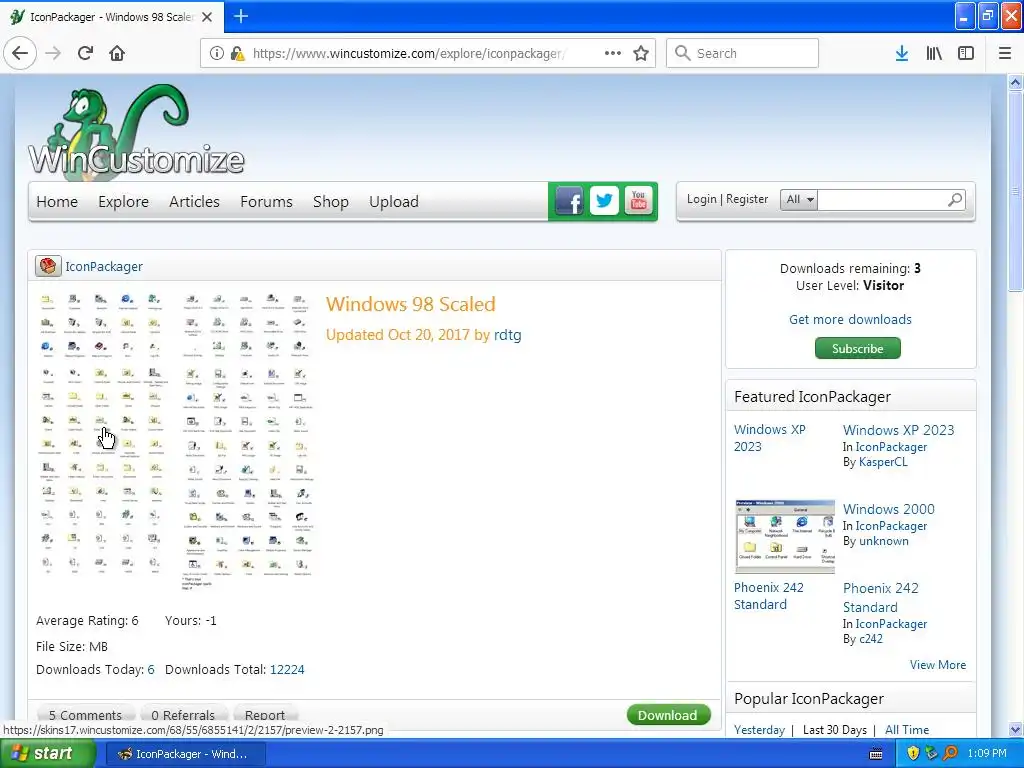Open the Library bookshelf icon
This screenshot has width=1024, height=768.
click(934, 53)
